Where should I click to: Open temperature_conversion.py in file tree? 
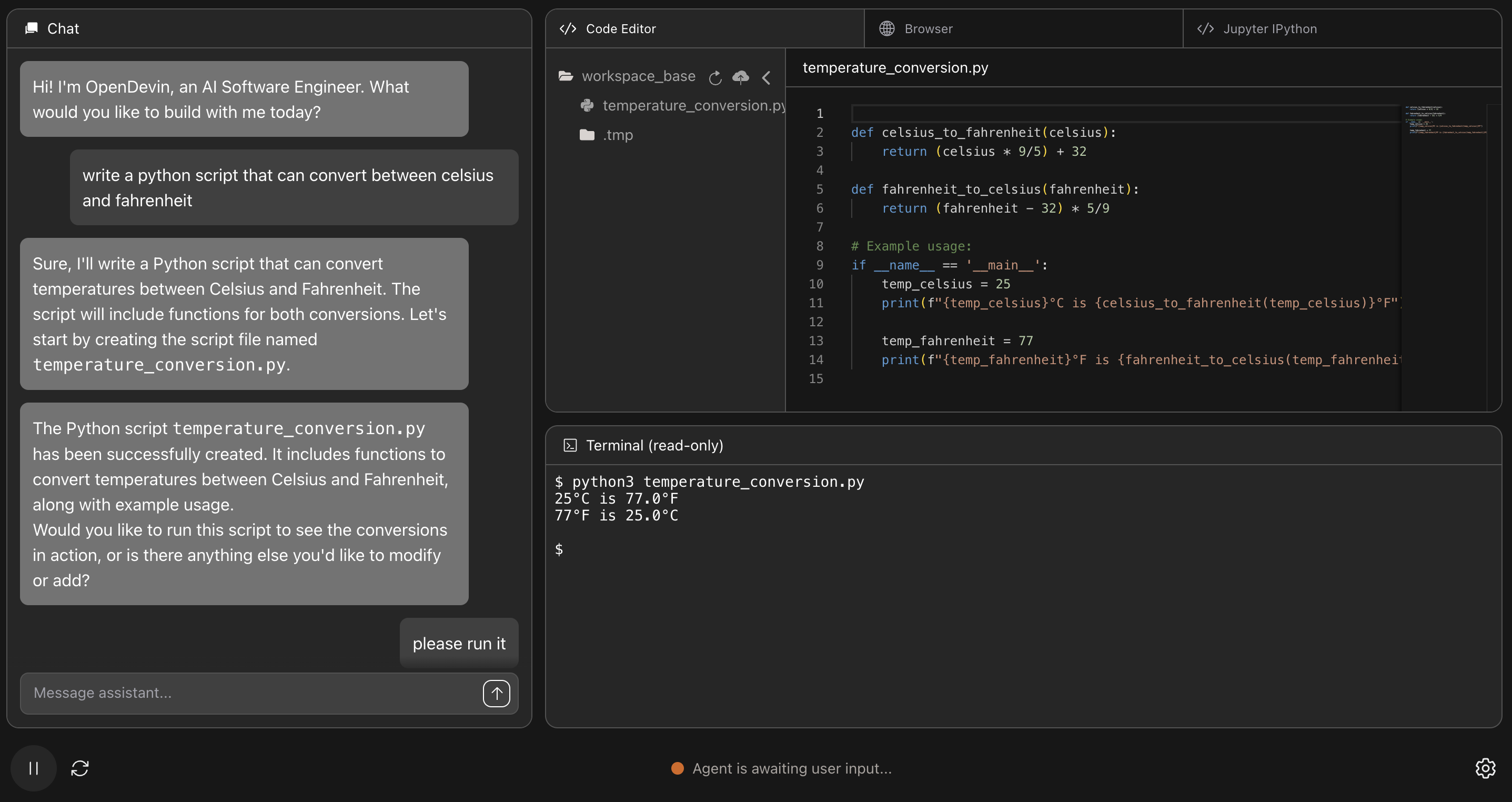(x=693, y=106)
